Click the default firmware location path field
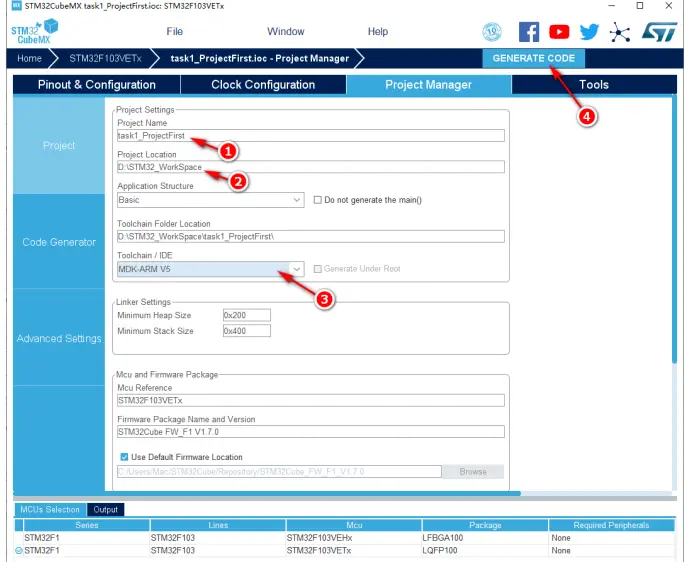The image size is (686, 562). pos(279,471)
